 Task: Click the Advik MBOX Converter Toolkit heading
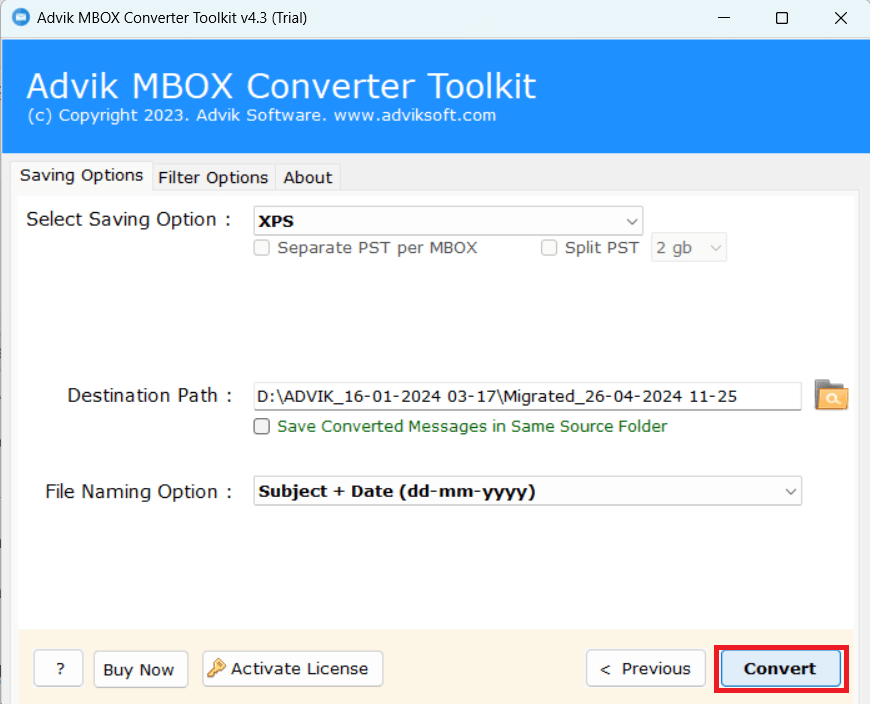(x=281, y=86)
